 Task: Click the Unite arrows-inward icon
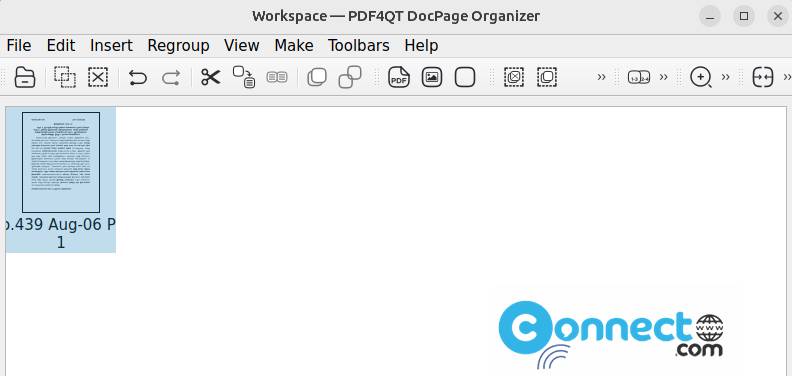(x=763, y=77)
